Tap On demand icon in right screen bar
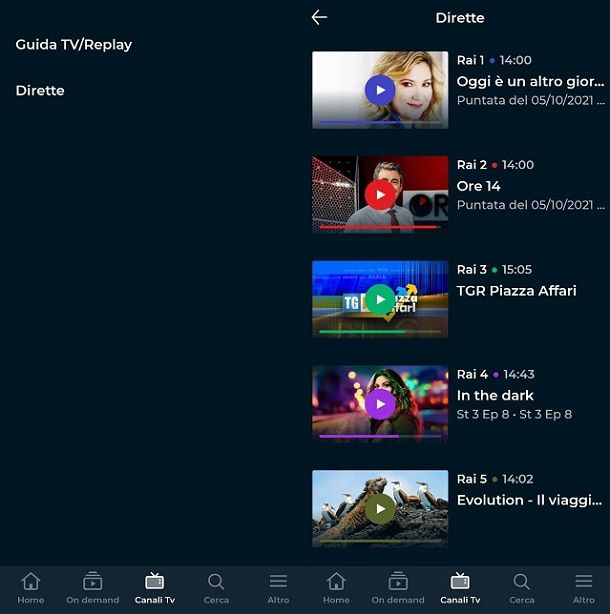This screenshot has width=610, height=614. 398,581
